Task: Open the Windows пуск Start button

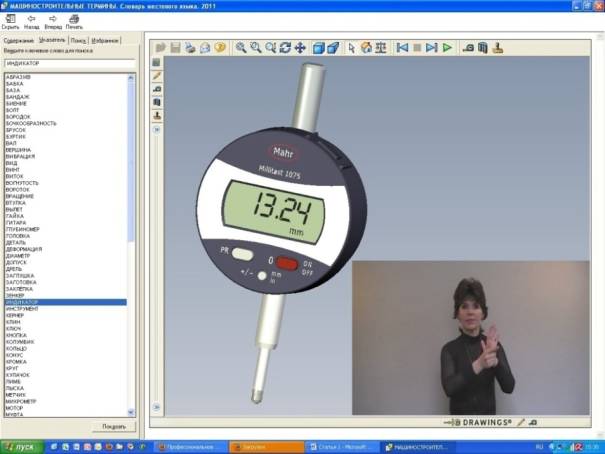Action: [18, 446]
